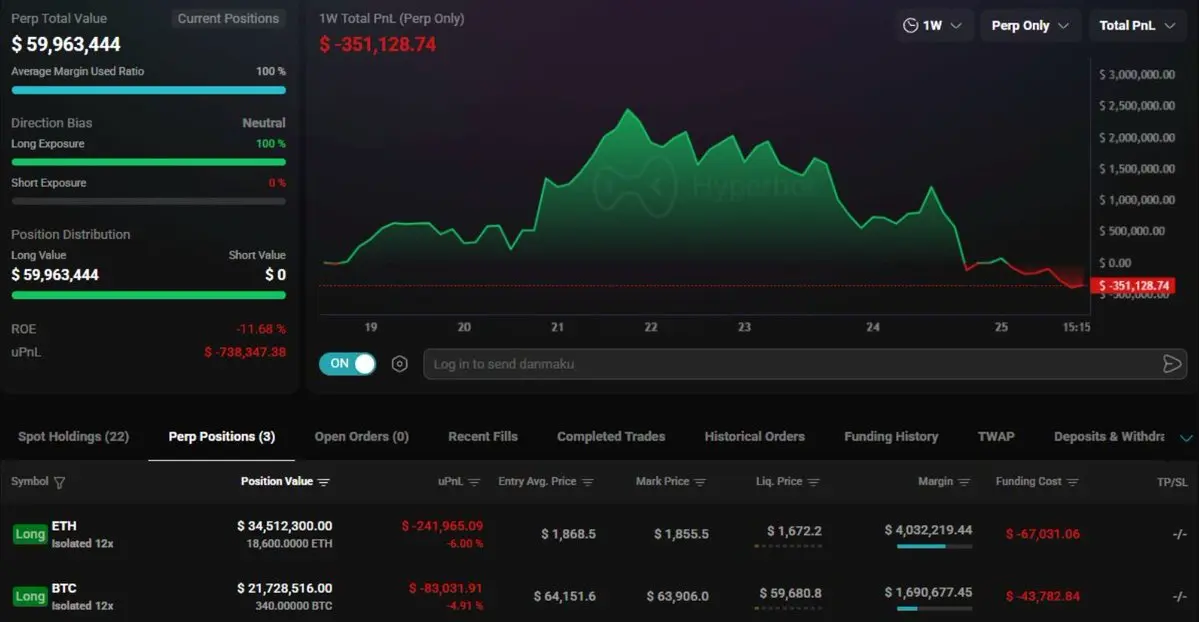Image resolution: width=1199 pixels, height=622 pixels.
Task: Click BTC position value $ 21,728,516.00
Action: click(x=284, y=588)
